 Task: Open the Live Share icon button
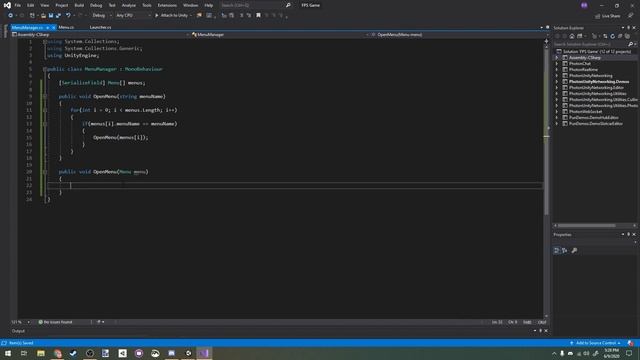point(607,16)
